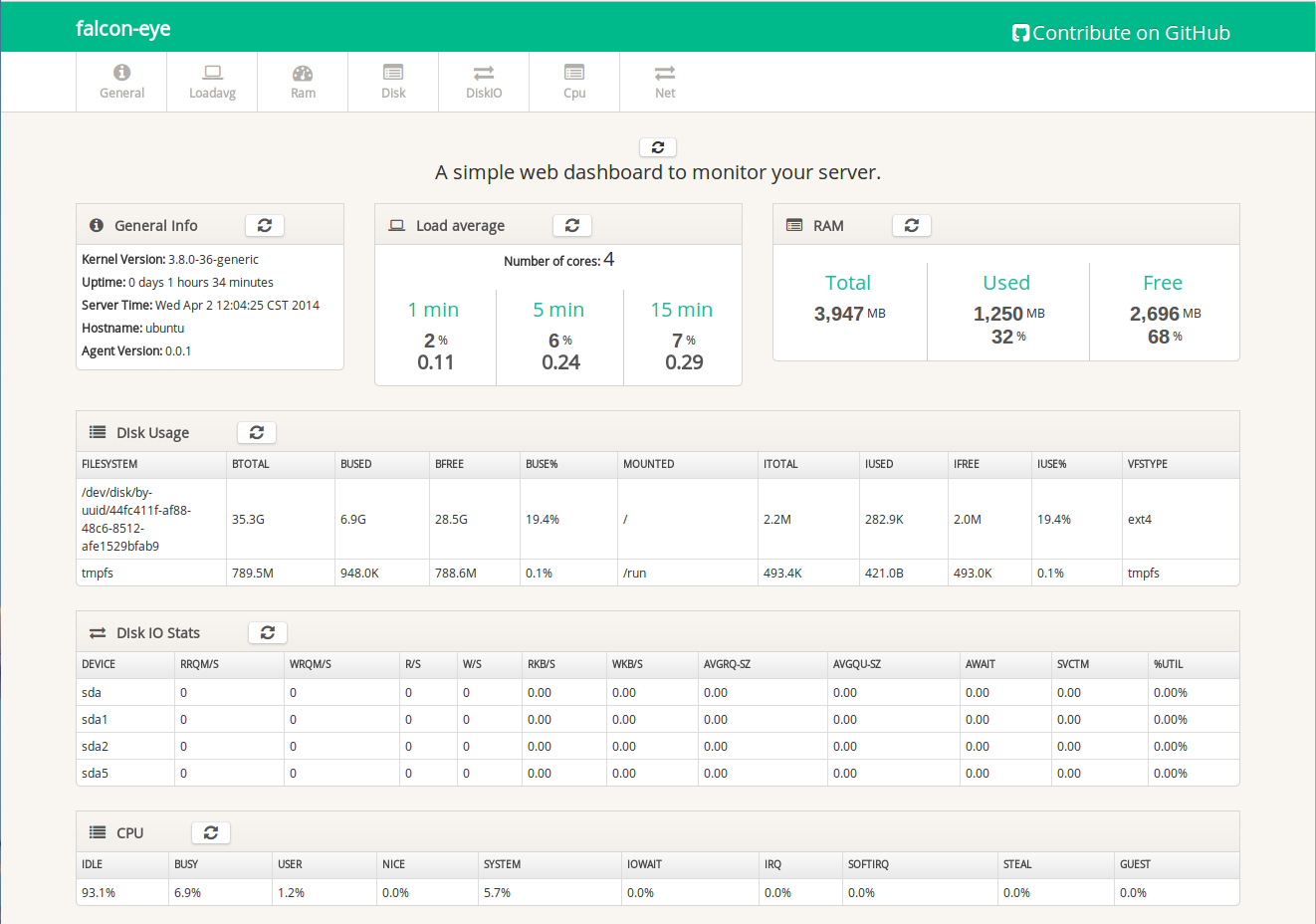1316x924 pixels.
Task: Click the falcon-eye brand title
Action: click(x=123, y=29)
